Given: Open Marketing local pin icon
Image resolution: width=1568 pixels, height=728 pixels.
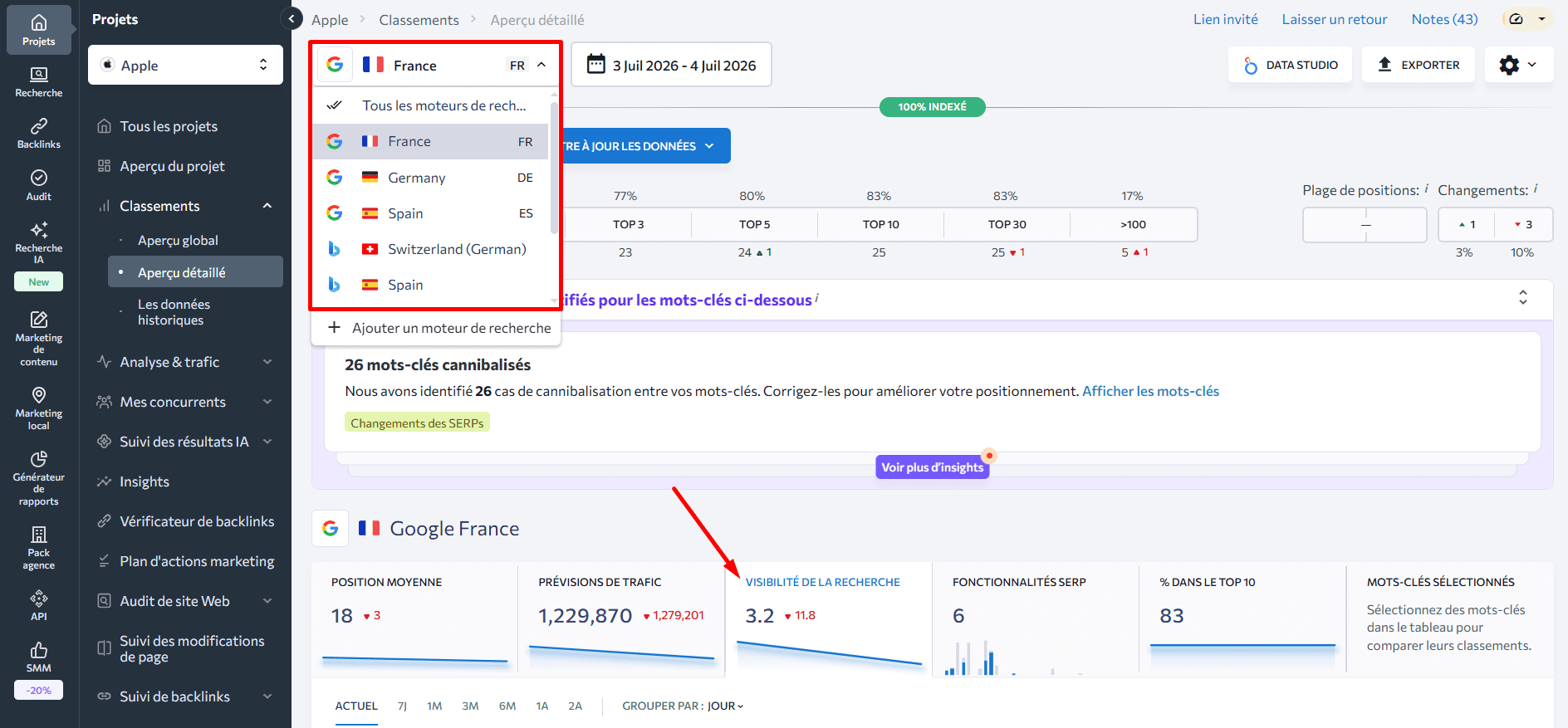Looking at the screenshot, I should click(39, 395).
